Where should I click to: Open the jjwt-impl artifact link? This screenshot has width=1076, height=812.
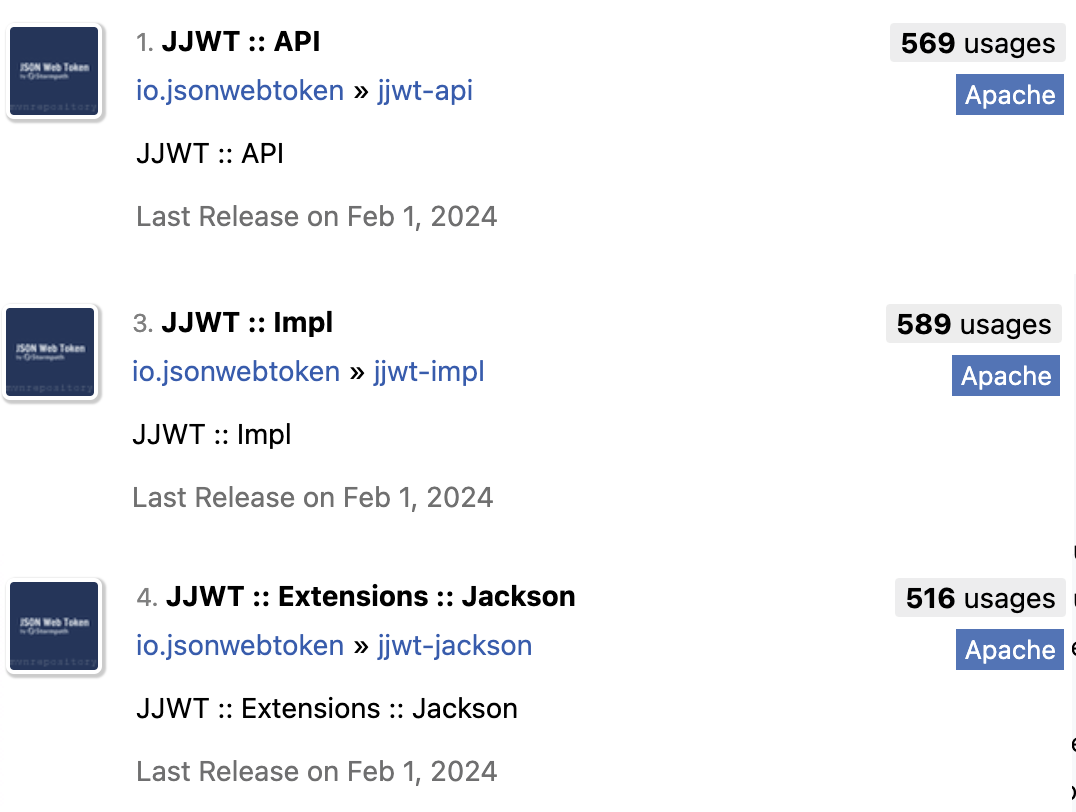429,371
